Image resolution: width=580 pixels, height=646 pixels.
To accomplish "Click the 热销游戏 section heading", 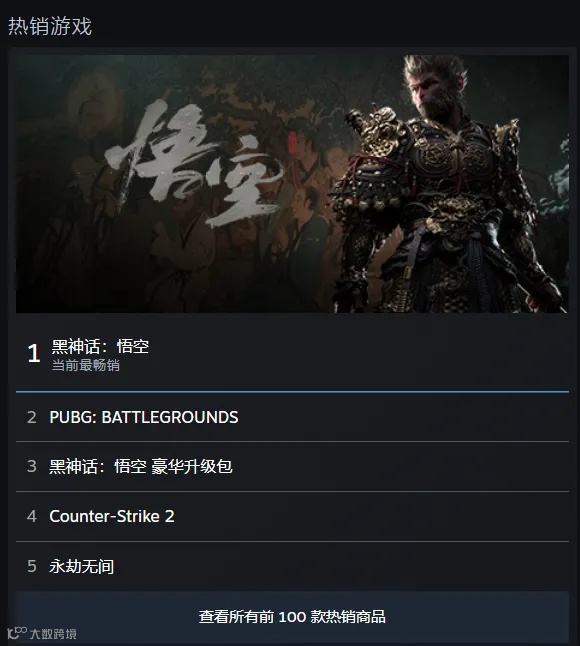I will click(x=50, y=26).
